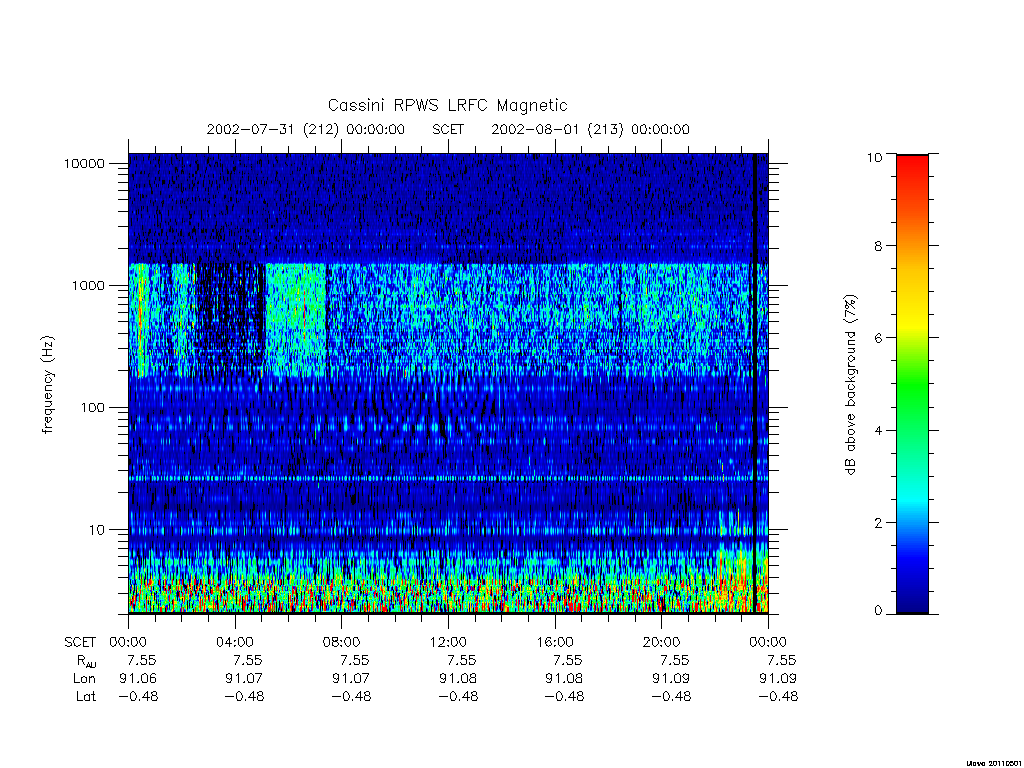
Task: Click the Lon value 91.08 under 12:00
Action: 458,679
